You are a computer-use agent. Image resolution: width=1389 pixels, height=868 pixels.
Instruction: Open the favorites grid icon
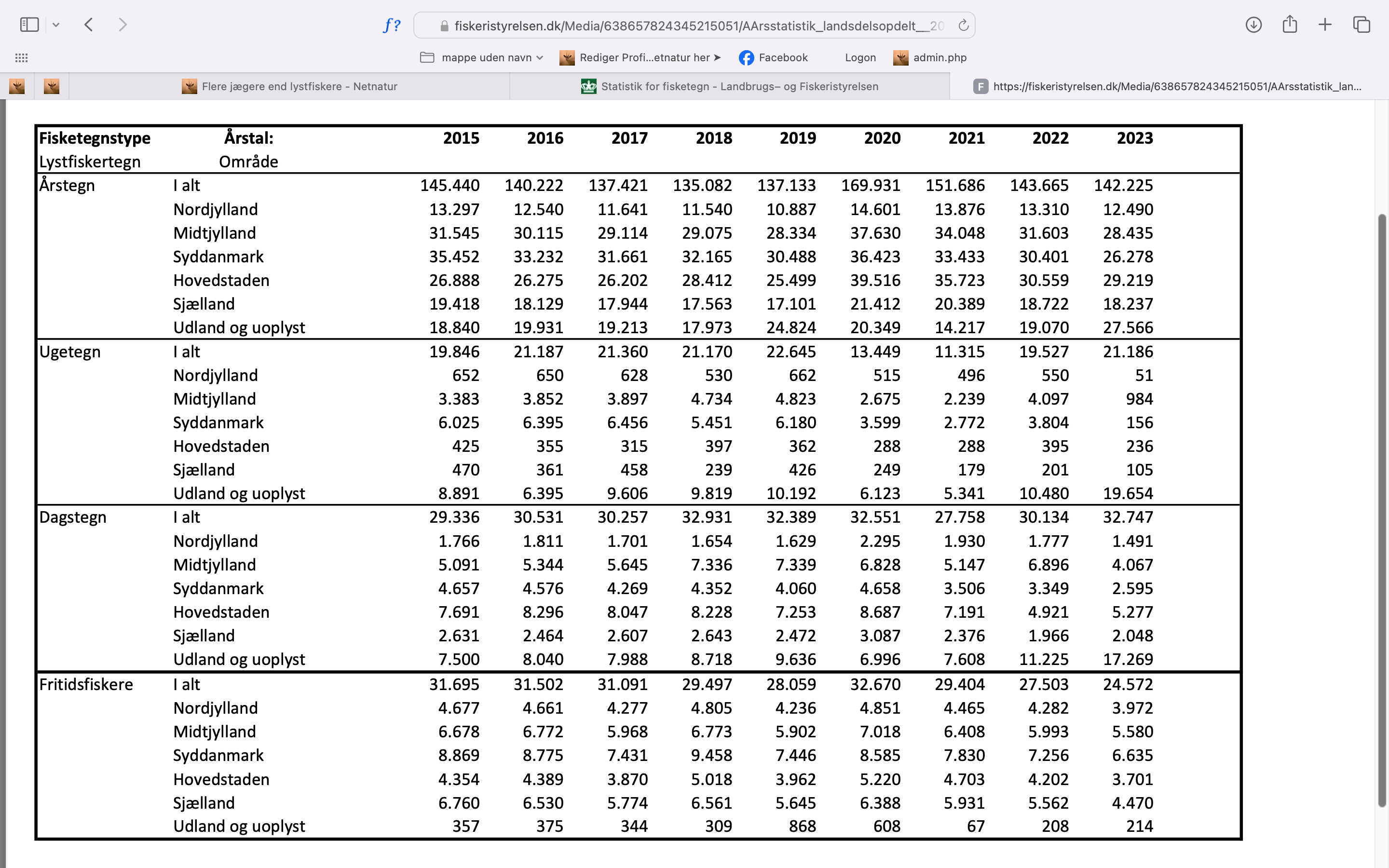click(x=21, y=57)
